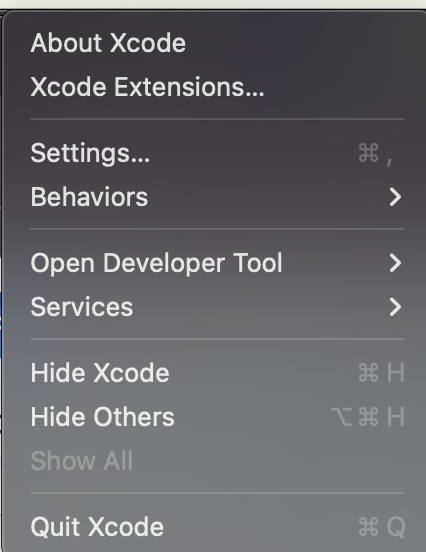Viewport: 426px width, 552px height.
Task: Click the Command-comma shortcut beside Settings
Action: 375,154
